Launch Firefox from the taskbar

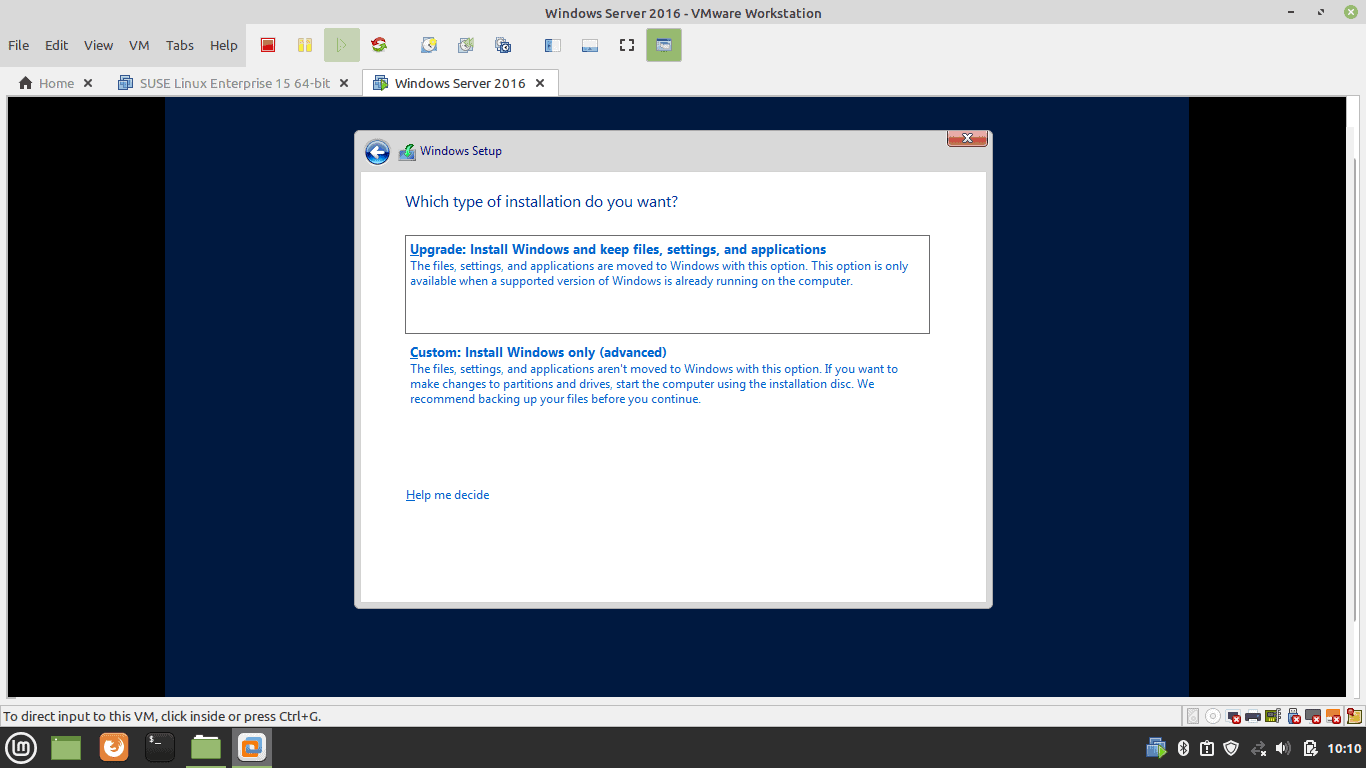[x=114, y=747]
